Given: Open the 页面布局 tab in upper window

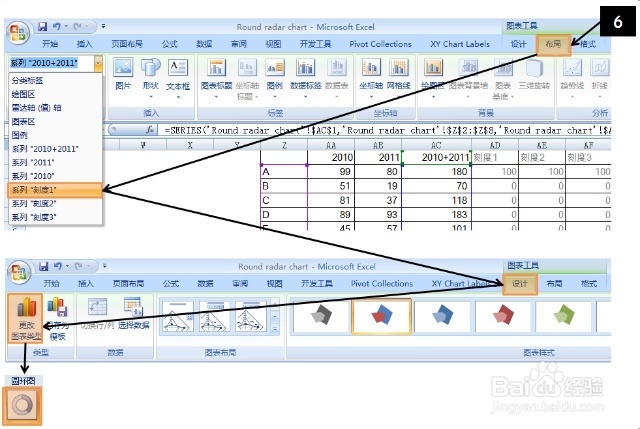Looking at the screenshot, I should click(127, 44).
